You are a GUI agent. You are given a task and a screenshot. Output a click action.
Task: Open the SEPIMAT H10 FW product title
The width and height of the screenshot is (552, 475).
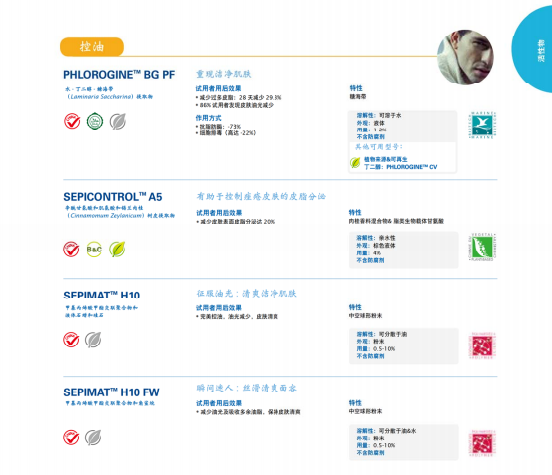[111, 392]
